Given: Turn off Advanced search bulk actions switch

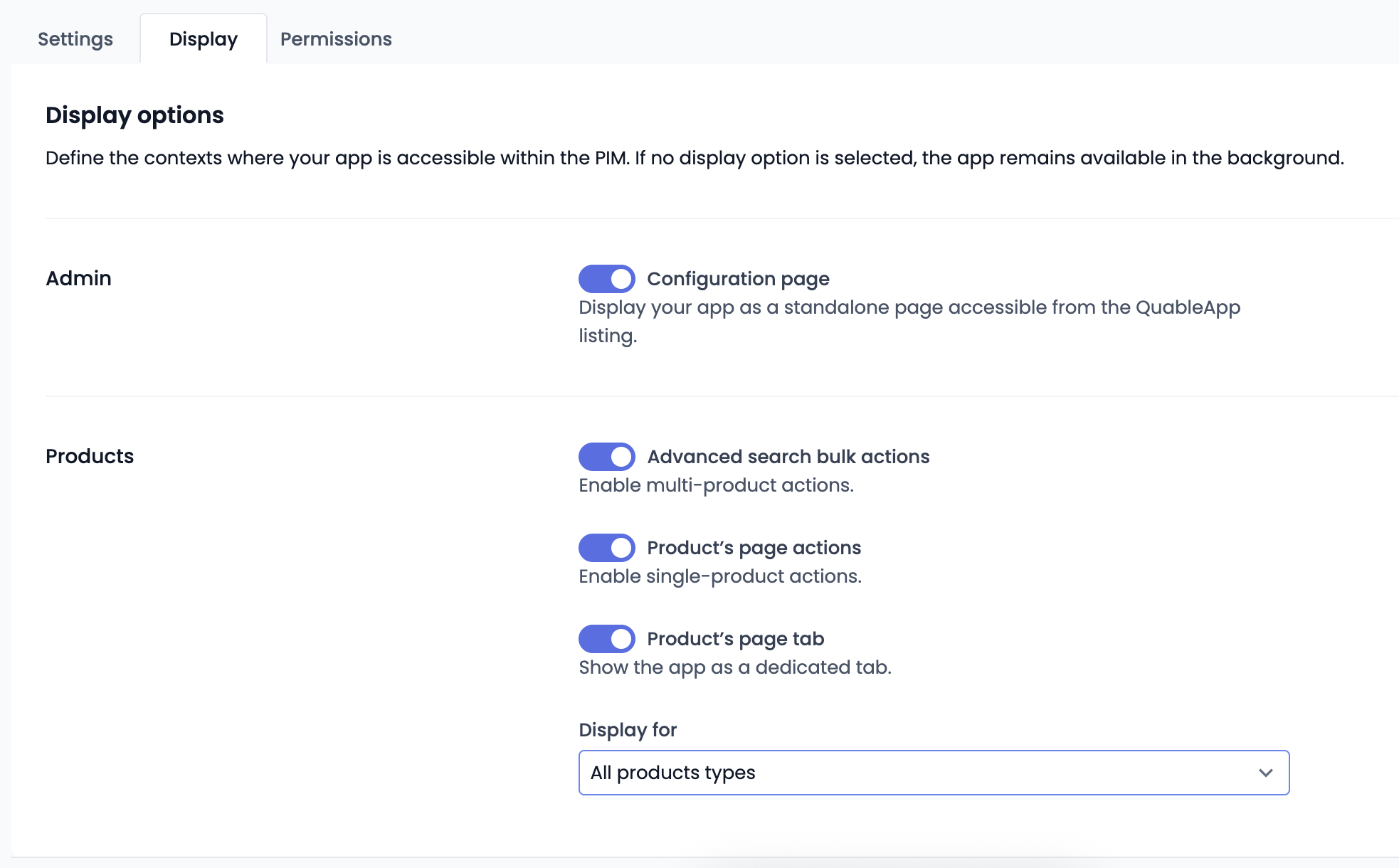Looking at the screenshot, I should pyautogui.click(x=606, y=457).
